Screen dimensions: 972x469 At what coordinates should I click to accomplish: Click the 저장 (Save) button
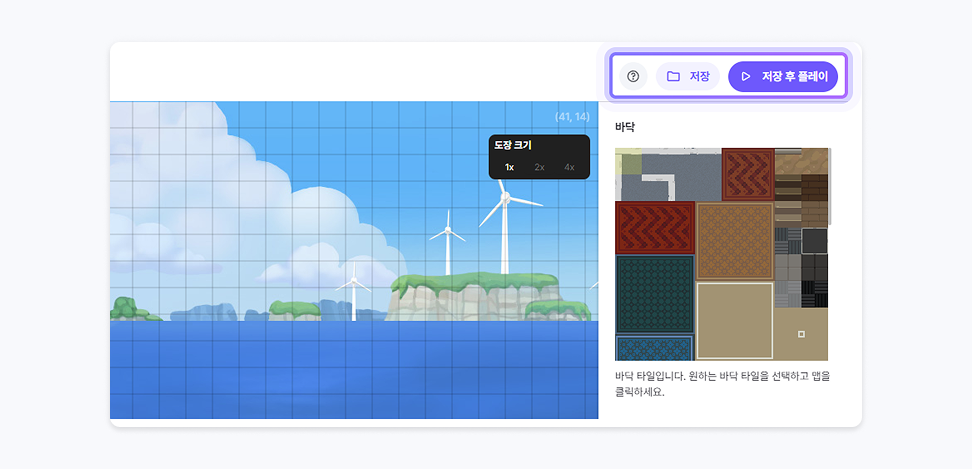pyautogui.click(x=688, y=76)
